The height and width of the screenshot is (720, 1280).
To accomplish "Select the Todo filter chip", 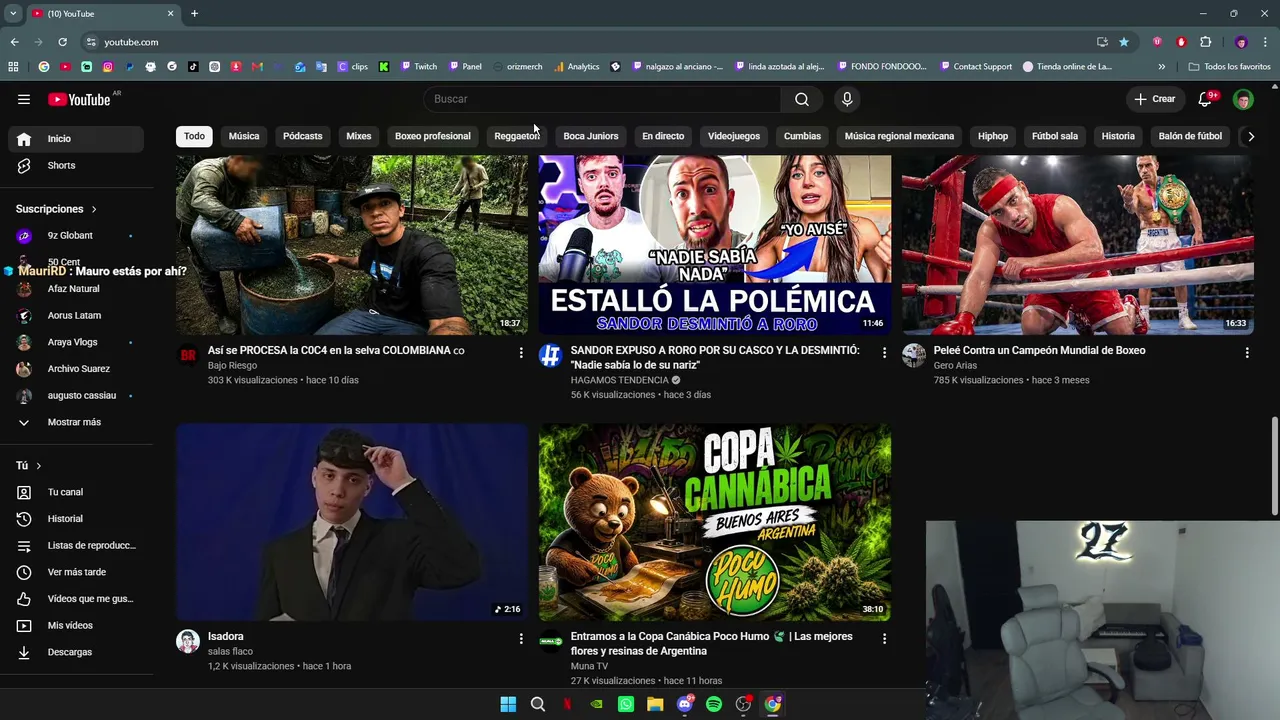I will [194, 136].
